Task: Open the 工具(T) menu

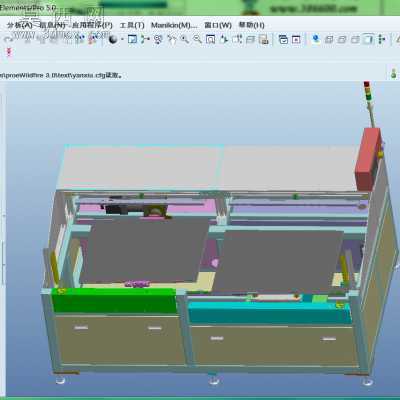Action: coord(132,25)
